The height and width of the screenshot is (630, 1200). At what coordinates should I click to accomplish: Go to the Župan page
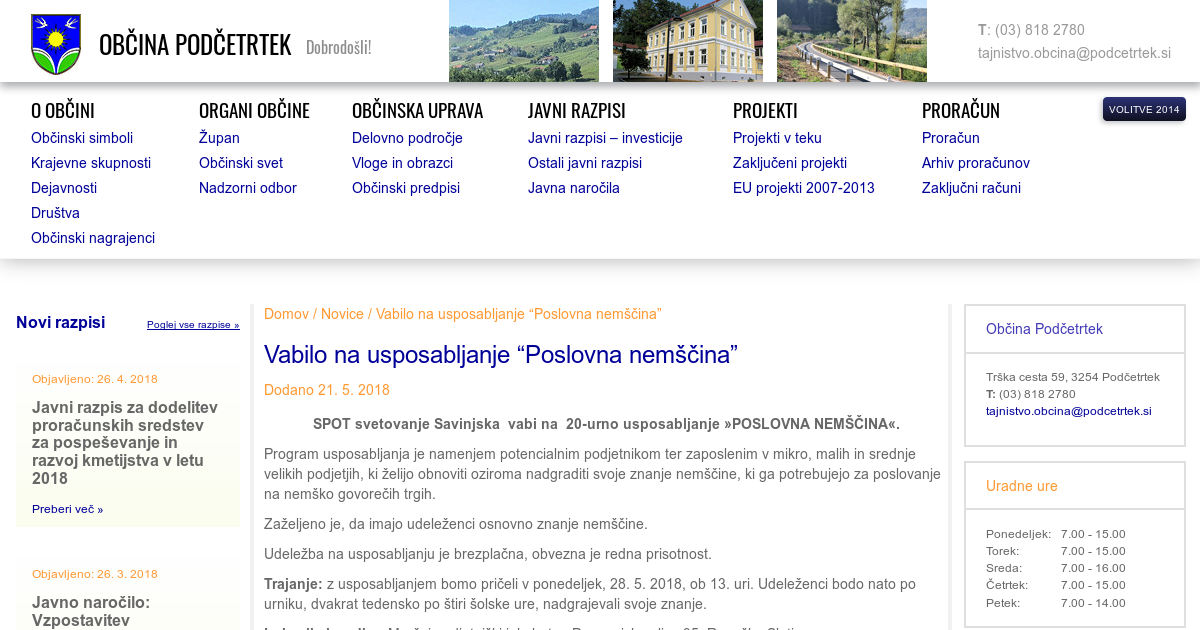tap(219, 138)
